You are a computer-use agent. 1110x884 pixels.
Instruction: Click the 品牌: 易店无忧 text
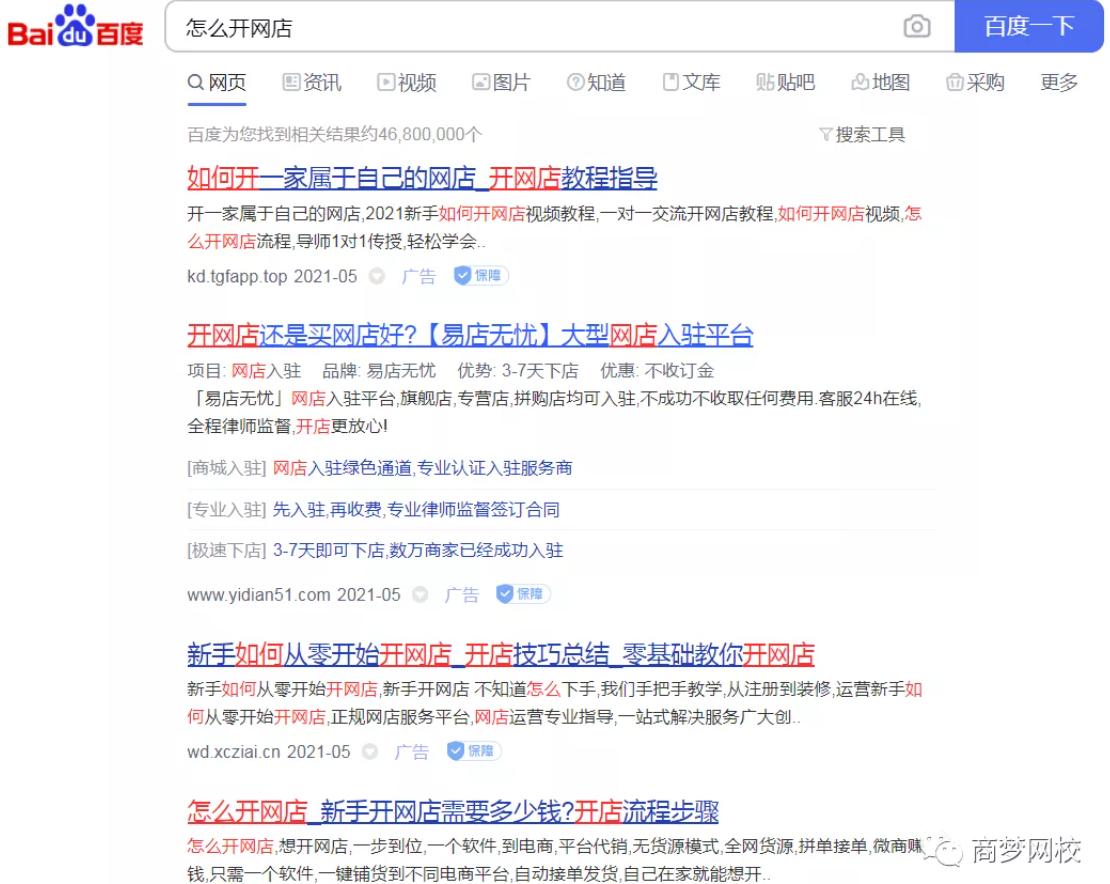point(379,371)
